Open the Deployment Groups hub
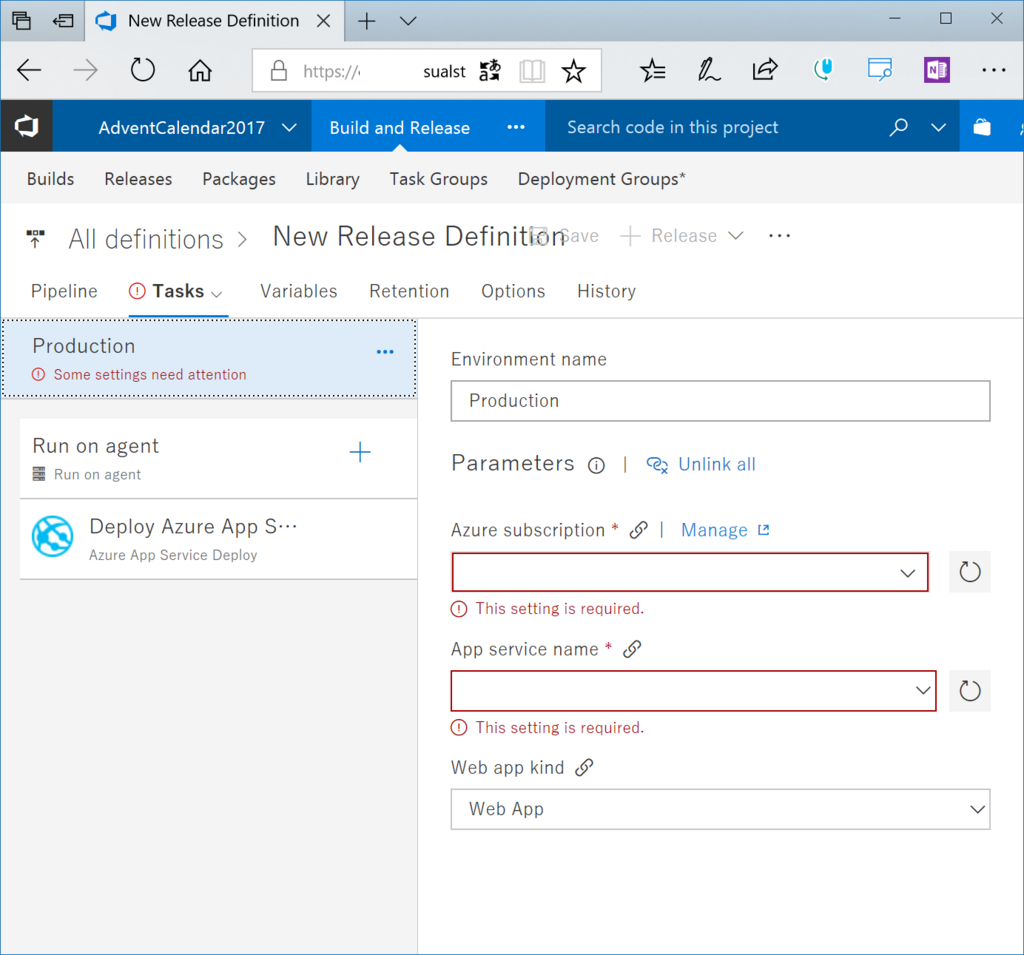This screenshot has height=955, width=1024. pos(601,180)
